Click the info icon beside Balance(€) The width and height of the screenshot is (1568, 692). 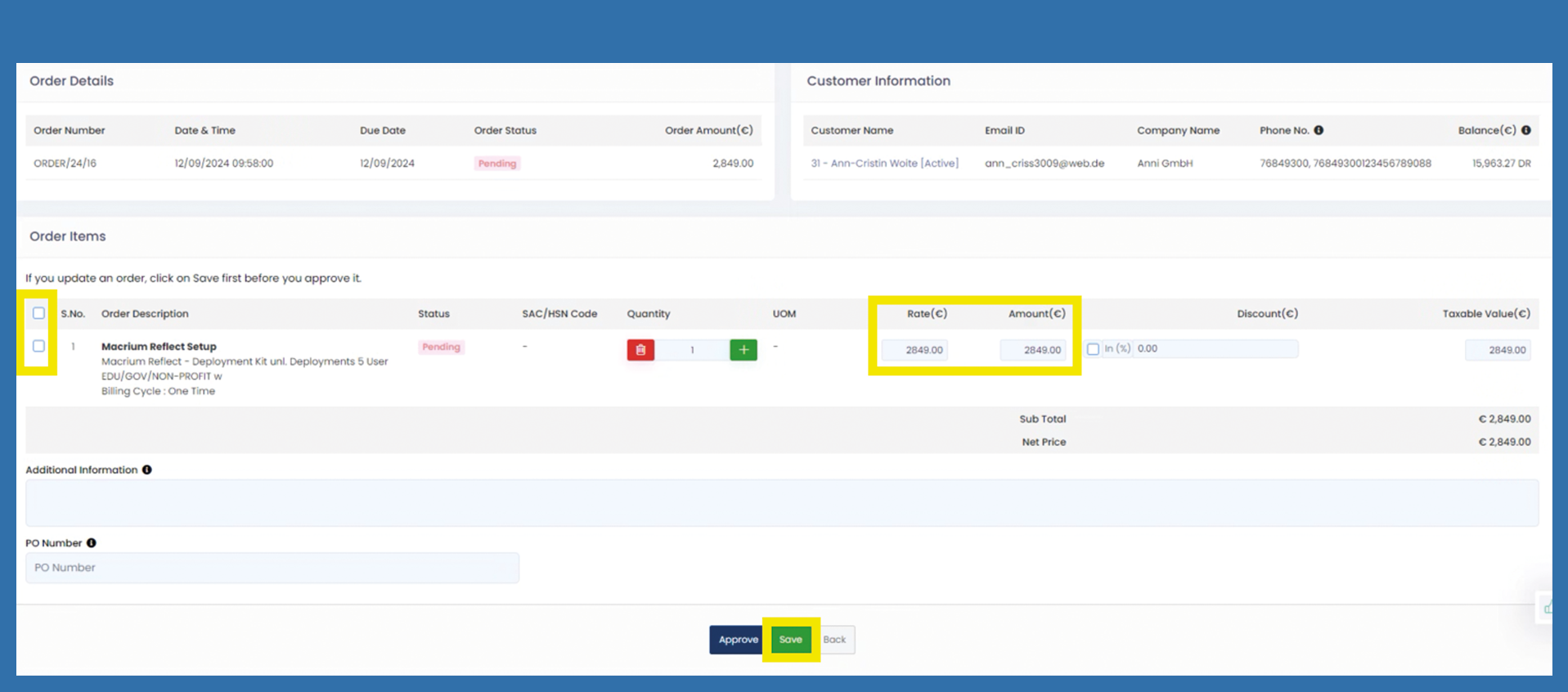pos(1525,130)
